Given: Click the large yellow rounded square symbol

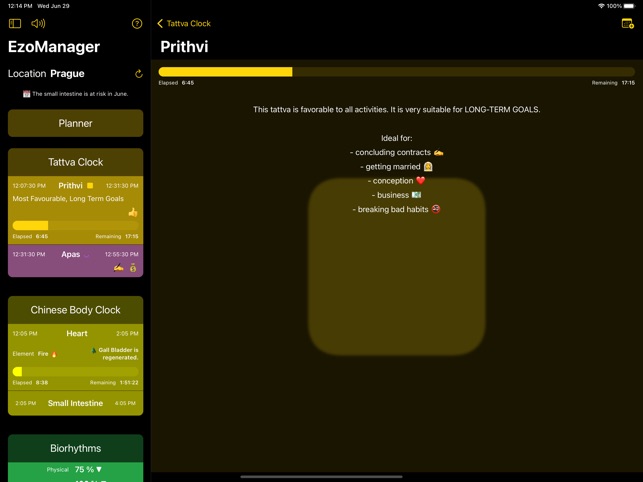Looking at the screenshot, I should pyautogui.click(x=397, y=267).
